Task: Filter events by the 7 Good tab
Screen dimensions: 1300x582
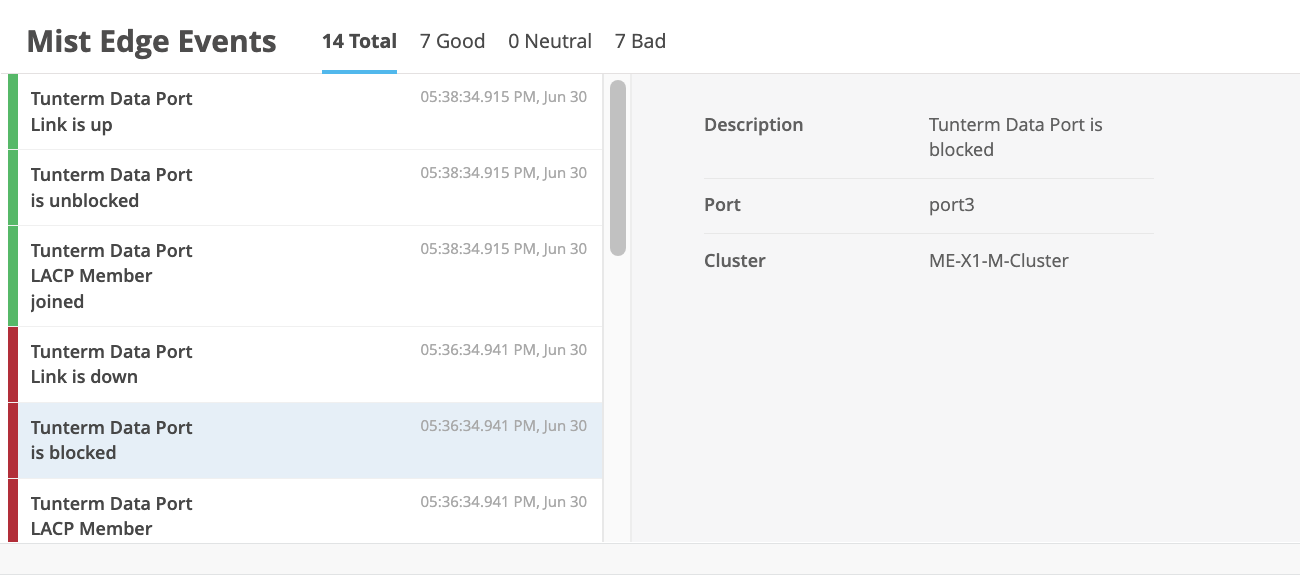Action: pyautogui.click(x=452, y=41)
